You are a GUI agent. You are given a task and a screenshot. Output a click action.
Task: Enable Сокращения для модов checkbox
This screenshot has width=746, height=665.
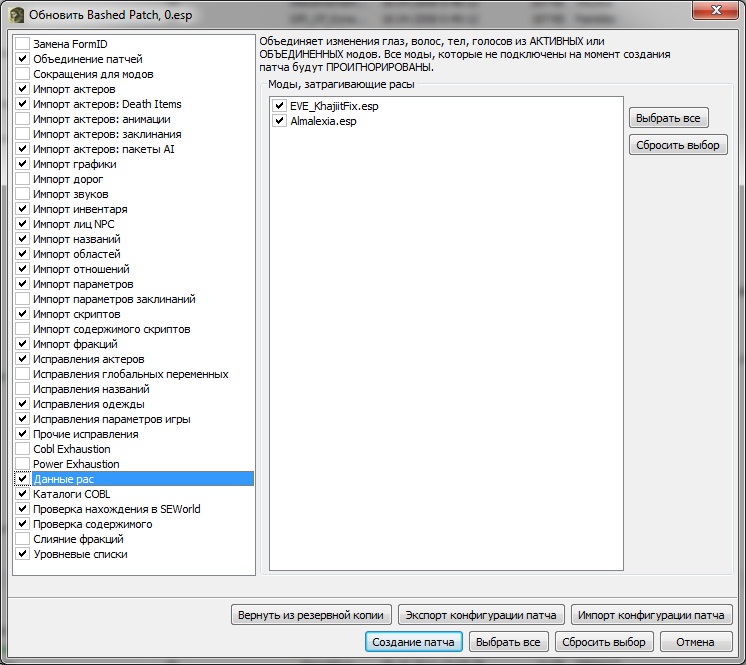pyautogui.click(x=22, y=74)
